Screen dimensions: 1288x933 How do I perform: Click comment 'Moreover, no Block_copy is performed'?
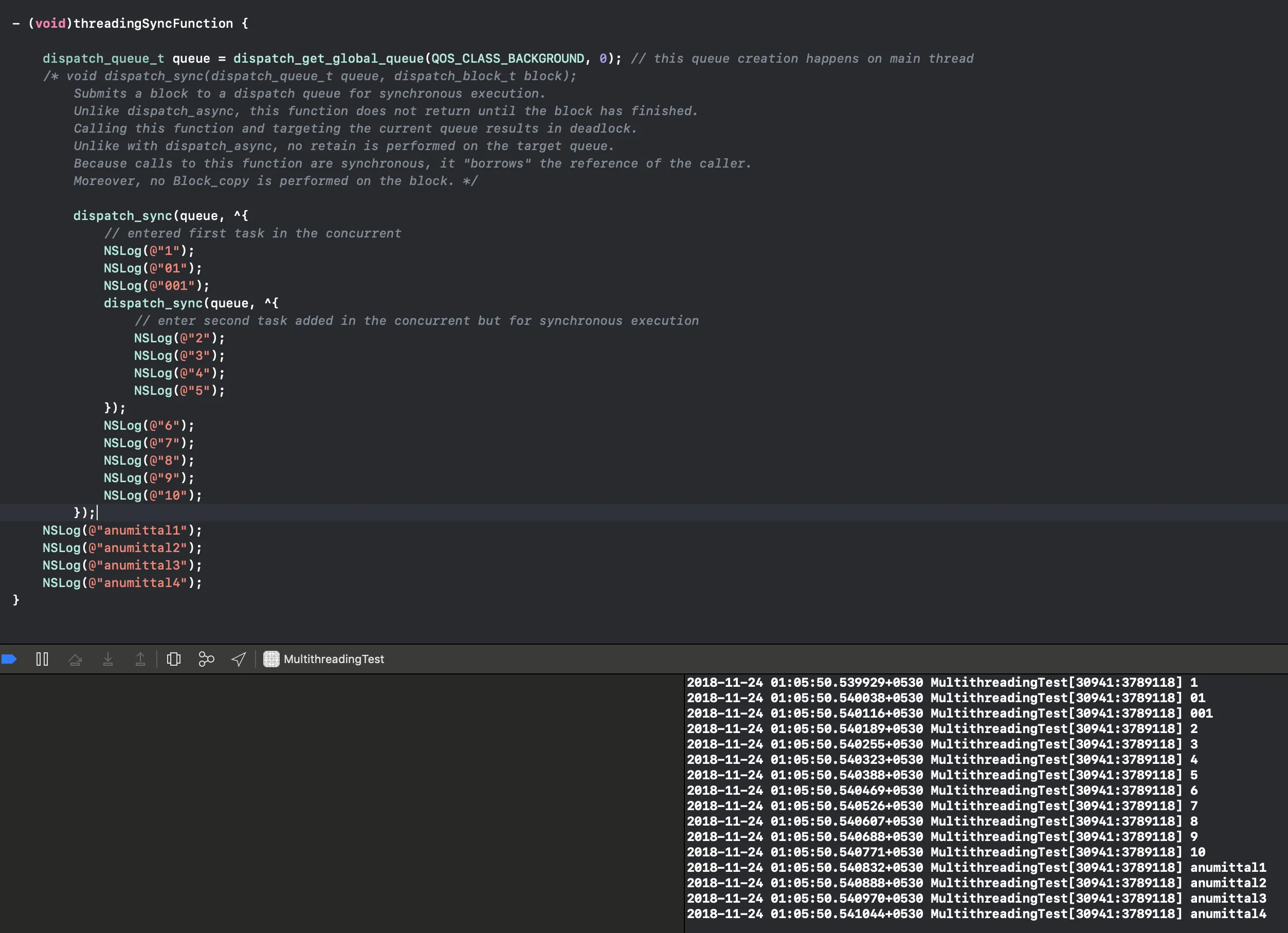[x=276, y=181]
